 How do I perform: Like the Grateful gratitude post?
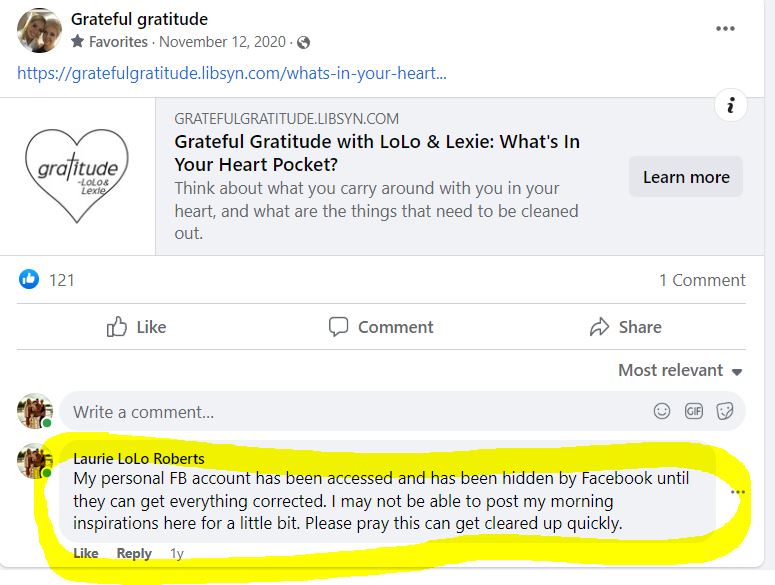click(x=136, y=327)
